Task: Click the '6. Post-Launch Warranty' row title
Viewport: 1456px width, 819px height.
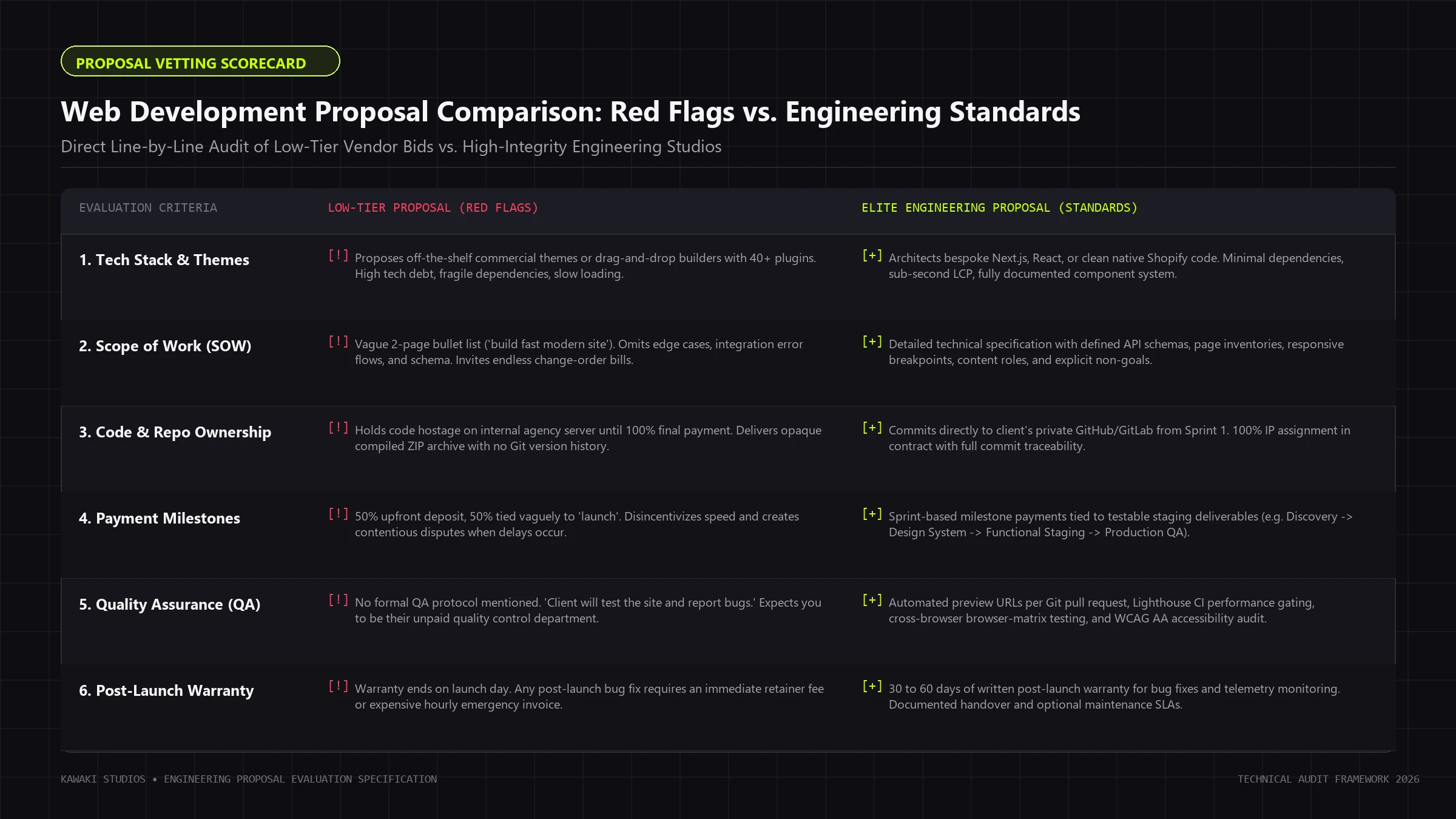Action: 166,690
